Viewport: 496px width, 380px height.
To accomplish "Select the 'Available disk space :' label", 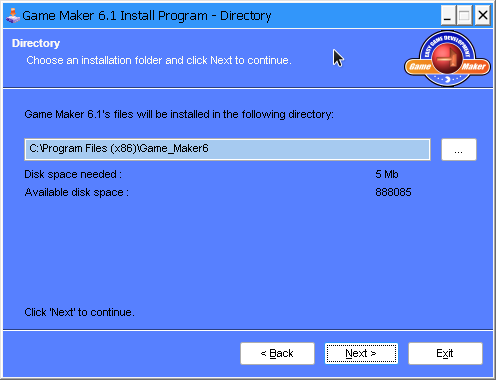I will pos(77,192).
